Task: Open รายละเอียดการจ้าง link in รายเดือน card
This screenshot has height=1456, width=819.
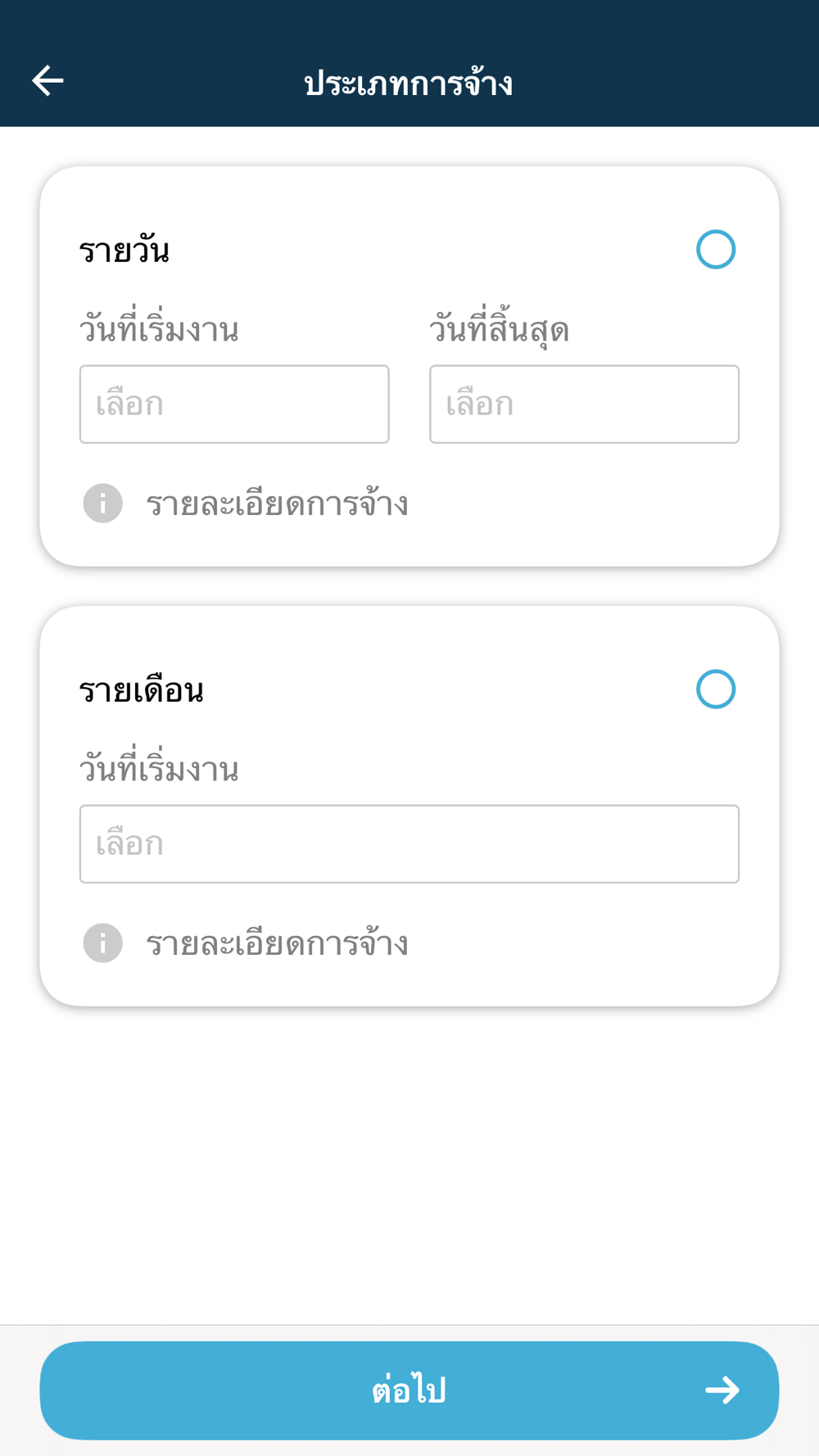Action: [x=277, y=944]
